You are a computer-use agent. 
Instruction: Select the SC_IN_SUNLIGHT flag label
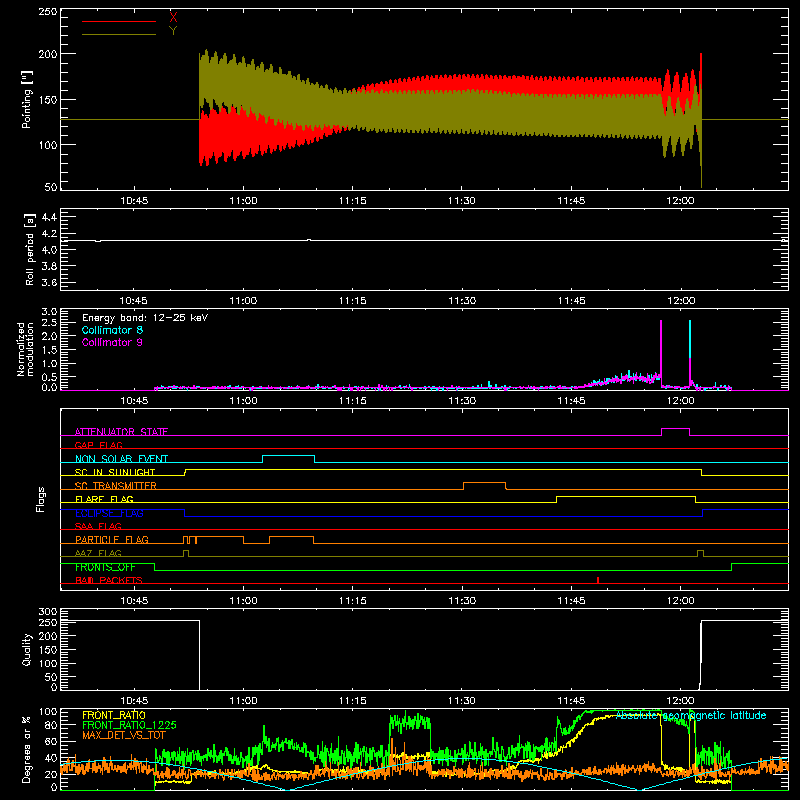[x=115, y=472]
